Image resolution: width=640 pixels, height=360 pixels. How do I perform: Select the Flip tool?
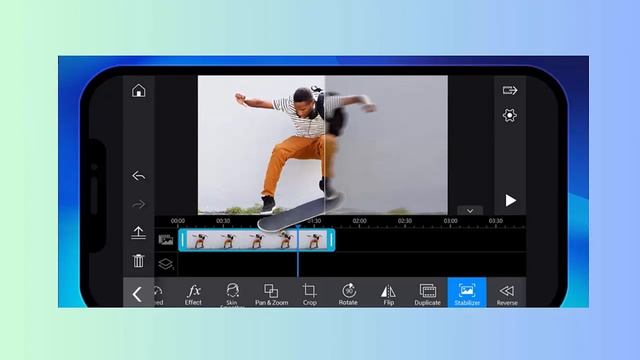point(388,294)
